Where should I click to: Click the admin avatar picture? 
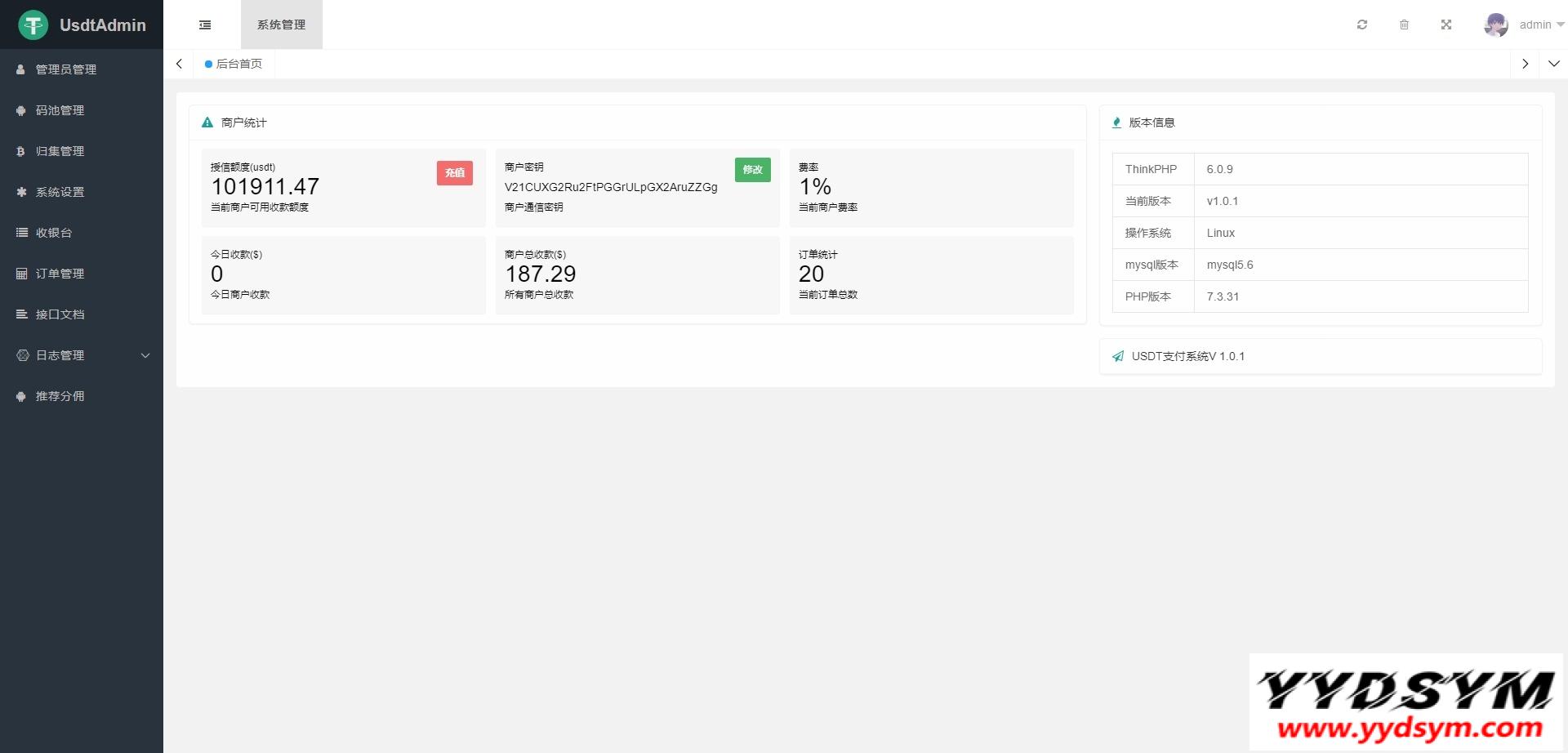(1495, 25)
